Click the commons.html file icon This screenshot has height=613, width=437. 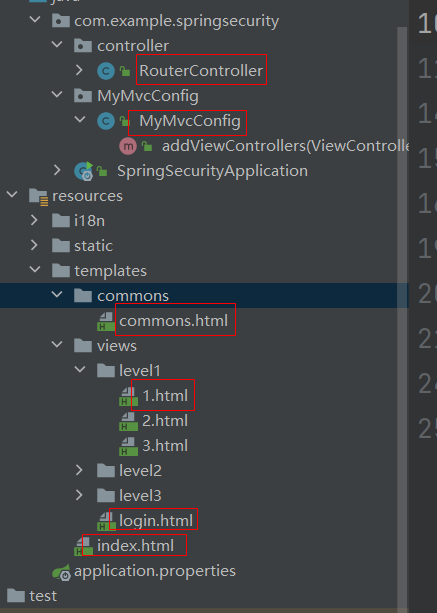pyautogui.click(x=106, y=321)
